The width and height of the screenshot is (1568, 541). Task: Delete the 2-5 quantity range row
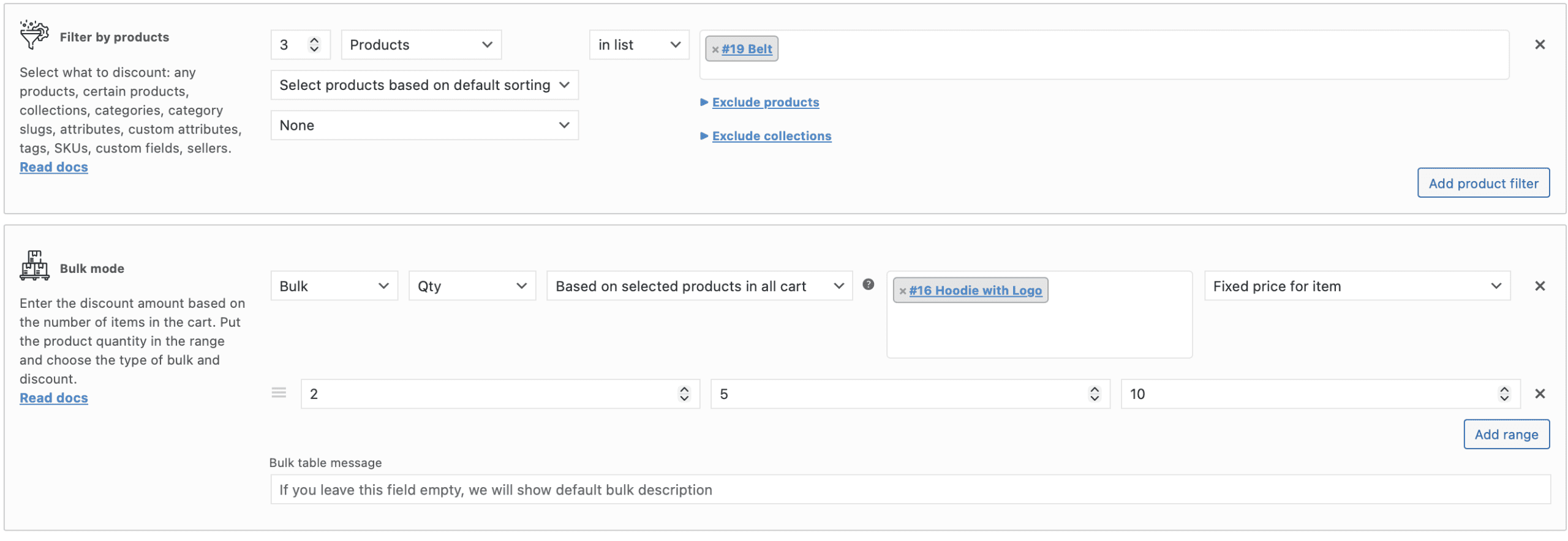pyautogui.click(x=1540, y=394)
